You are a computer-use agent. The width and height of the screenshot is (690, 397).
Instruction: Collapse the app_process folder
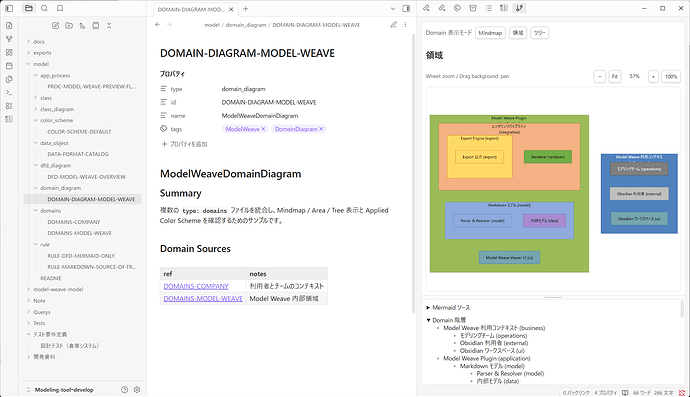point(36,75)
